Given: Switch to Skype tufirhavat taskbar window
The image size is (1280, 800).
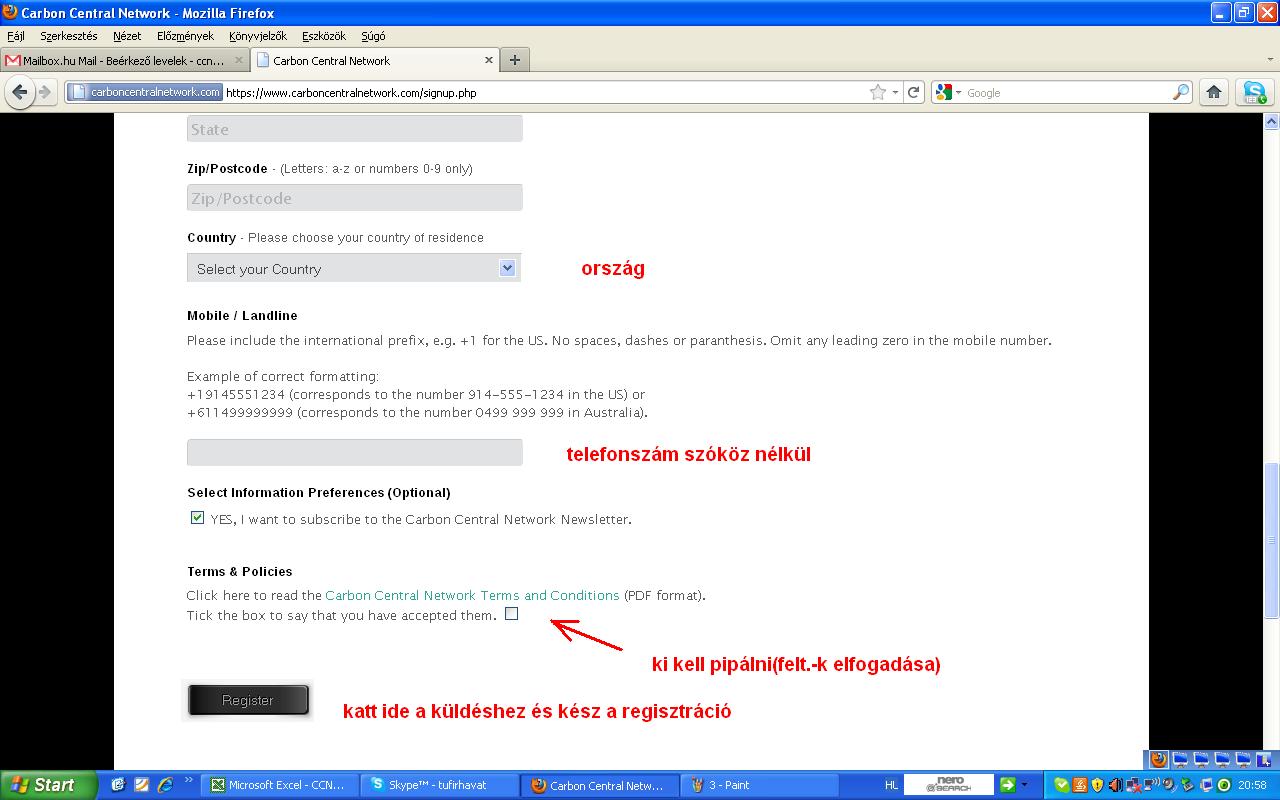Looking at the screenshot, I should coord(438,785).
